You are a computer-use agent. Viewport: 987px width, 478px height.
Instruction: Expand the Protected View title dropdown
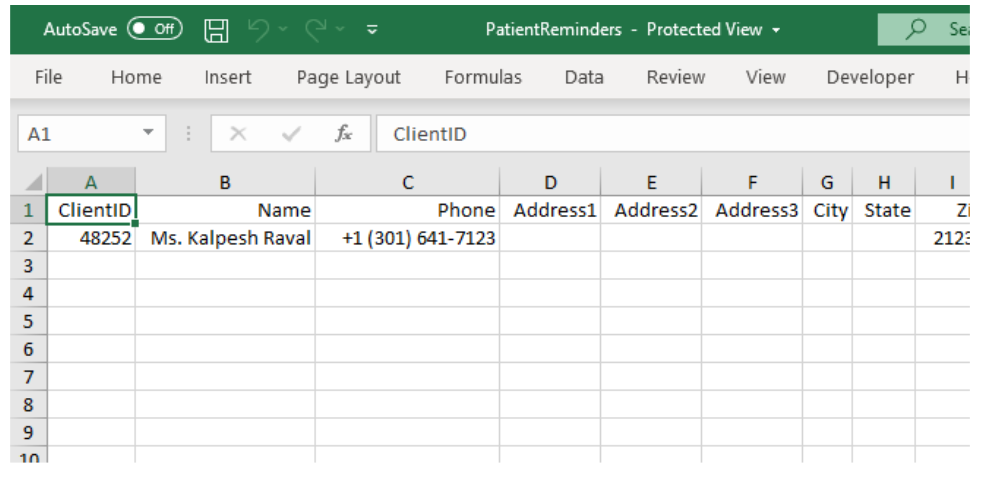point(776,30)
